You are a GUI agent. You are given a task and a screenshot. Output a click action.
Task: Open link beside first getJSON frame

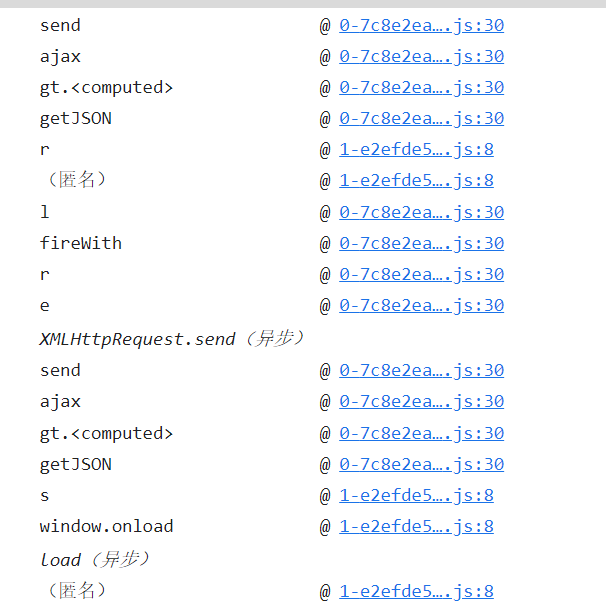pos(421,118)
